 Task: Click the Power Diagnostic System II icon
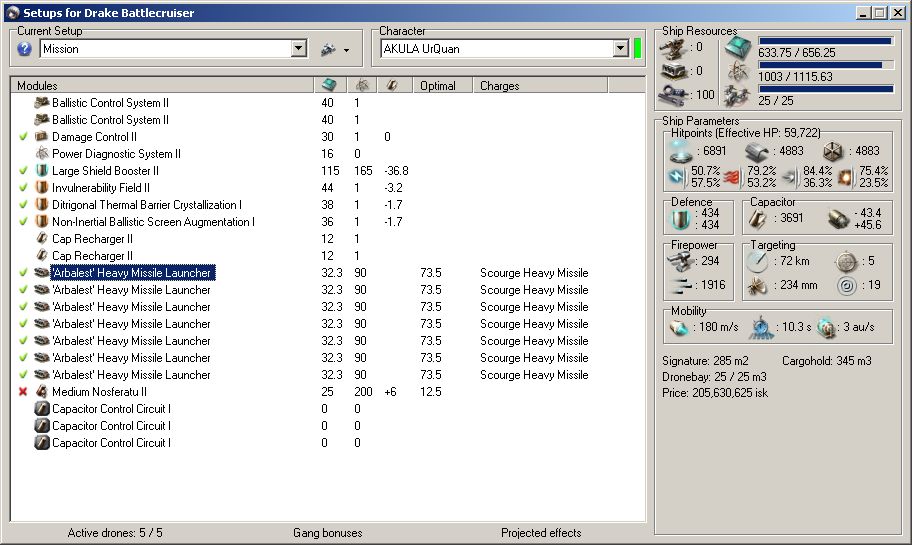(41, 154)
